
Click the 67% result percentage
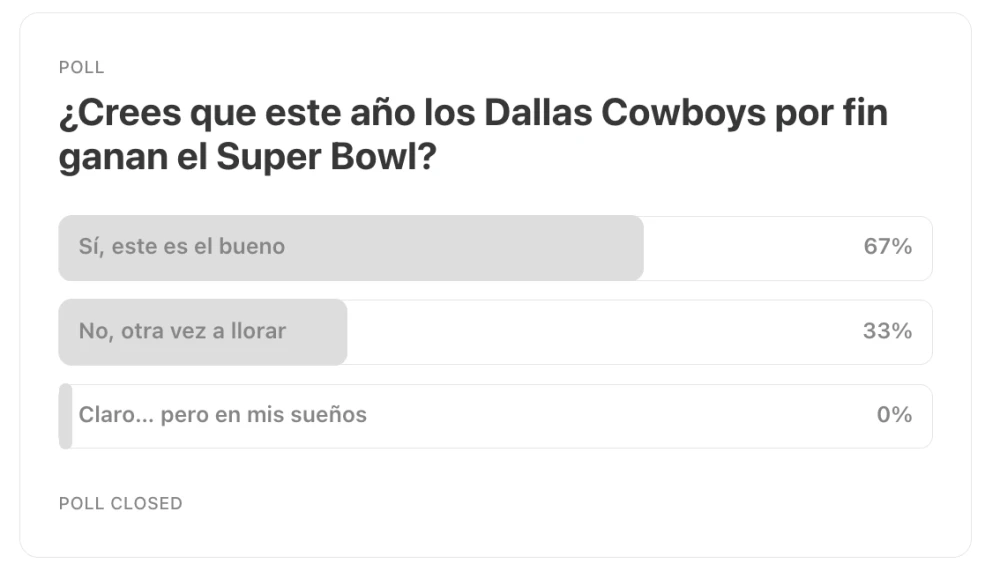(x=887, y=247)
